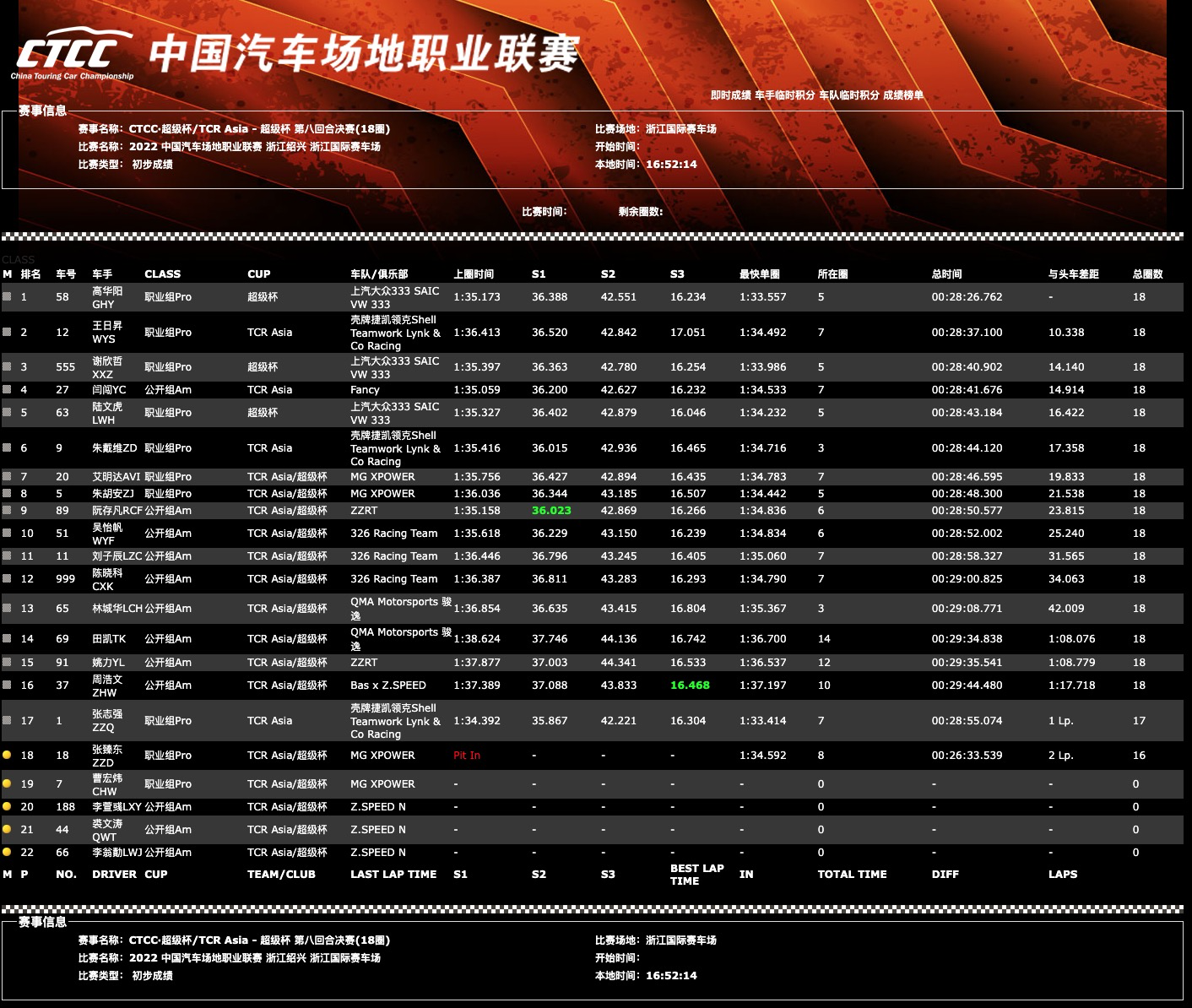Click the 剩余圈数 remaining laps label
1192x1008 pixels.
pos(641,212)
